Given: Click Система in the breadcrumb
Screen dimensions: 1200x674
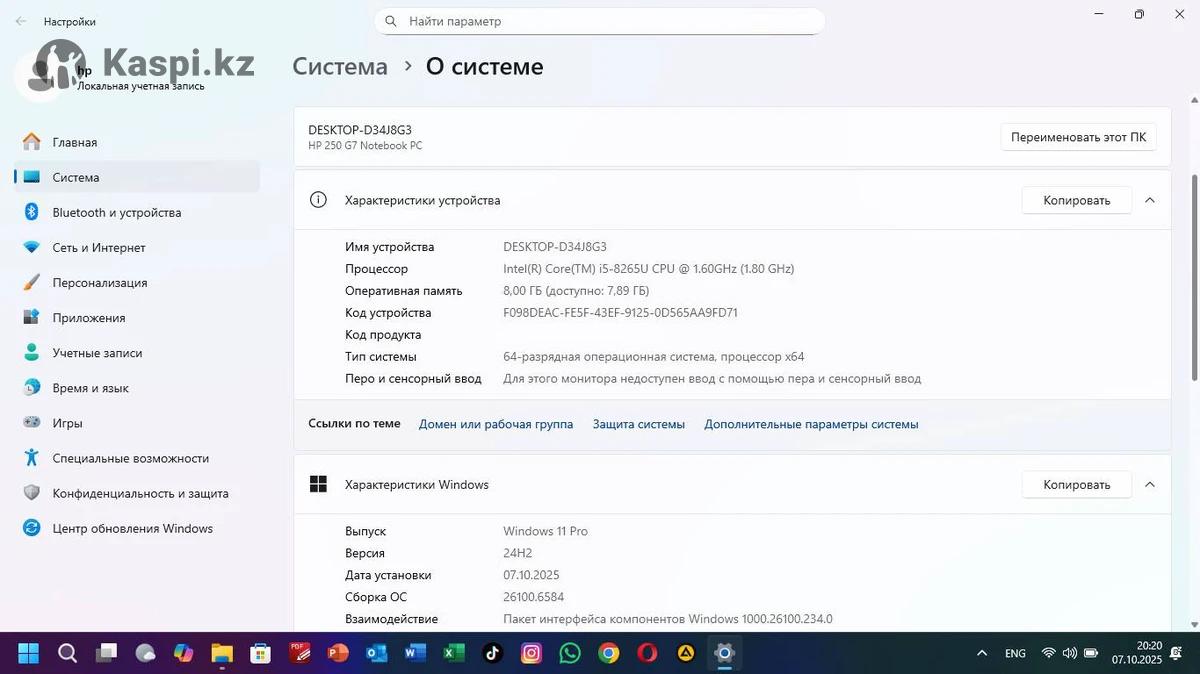Looking at the screenshot, I should pos(339,67).
